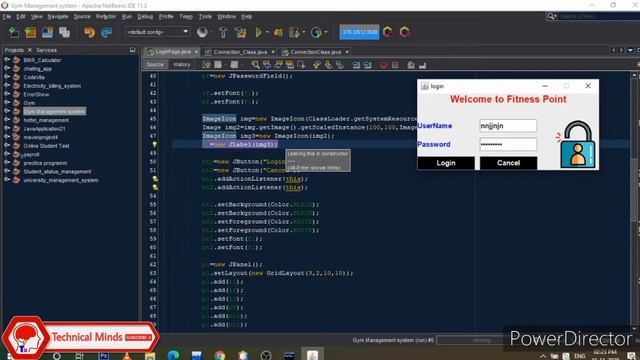This screenshot has width=640, height=360.
Task: Switch to the Services panel tab
Action: [47, 50]
